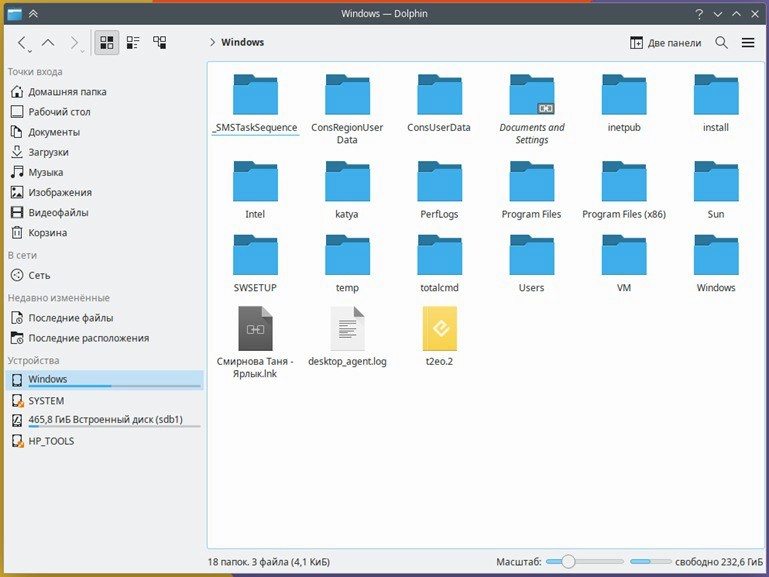
Task: Switch to icons view mode
Action: [x=106, y=43]
